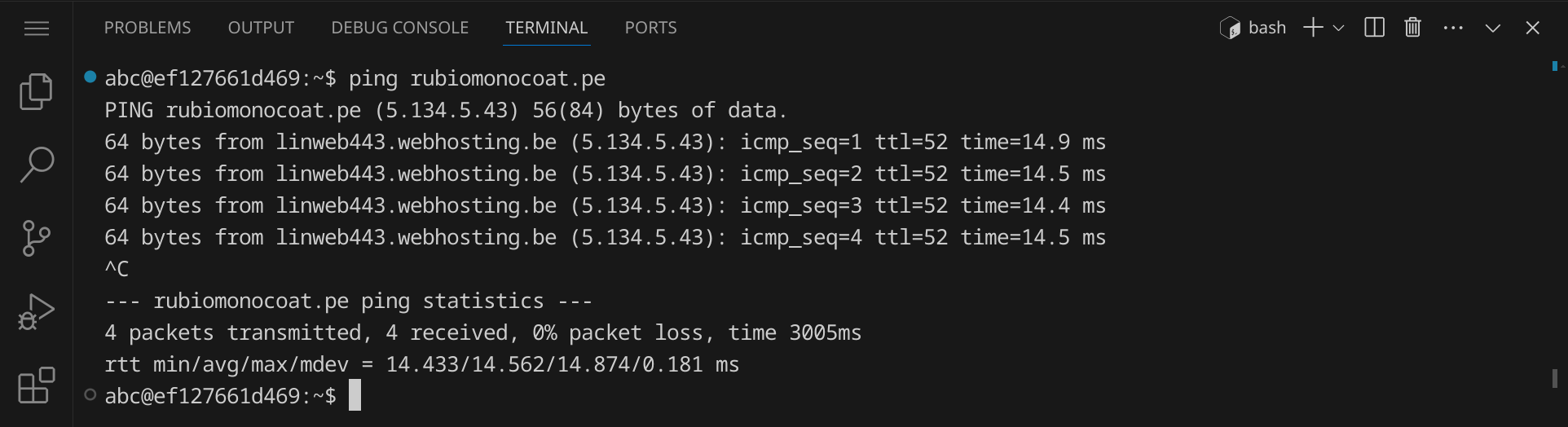The image size is (1568, 427).
Task: Open the DEBUG CONSOLE tab
Action: tap(399, 28)
